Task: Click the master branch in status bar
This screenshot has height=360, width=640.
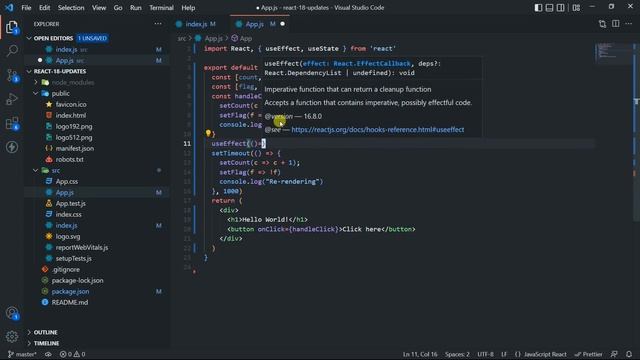Action: [x=22, y=354]
